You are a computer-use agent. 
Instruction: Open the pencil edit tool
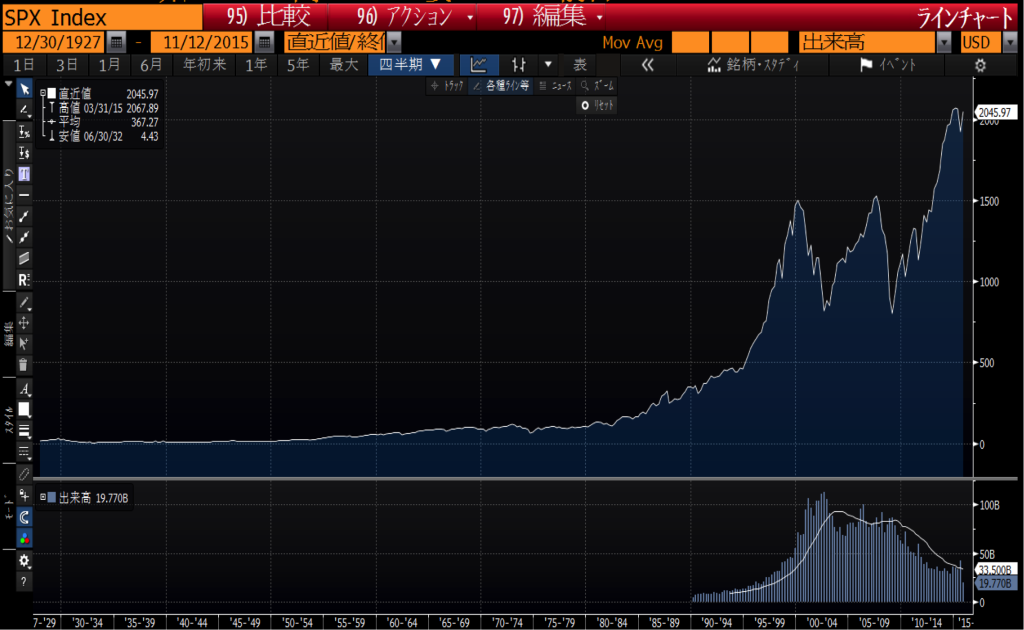tap(24, 302)
